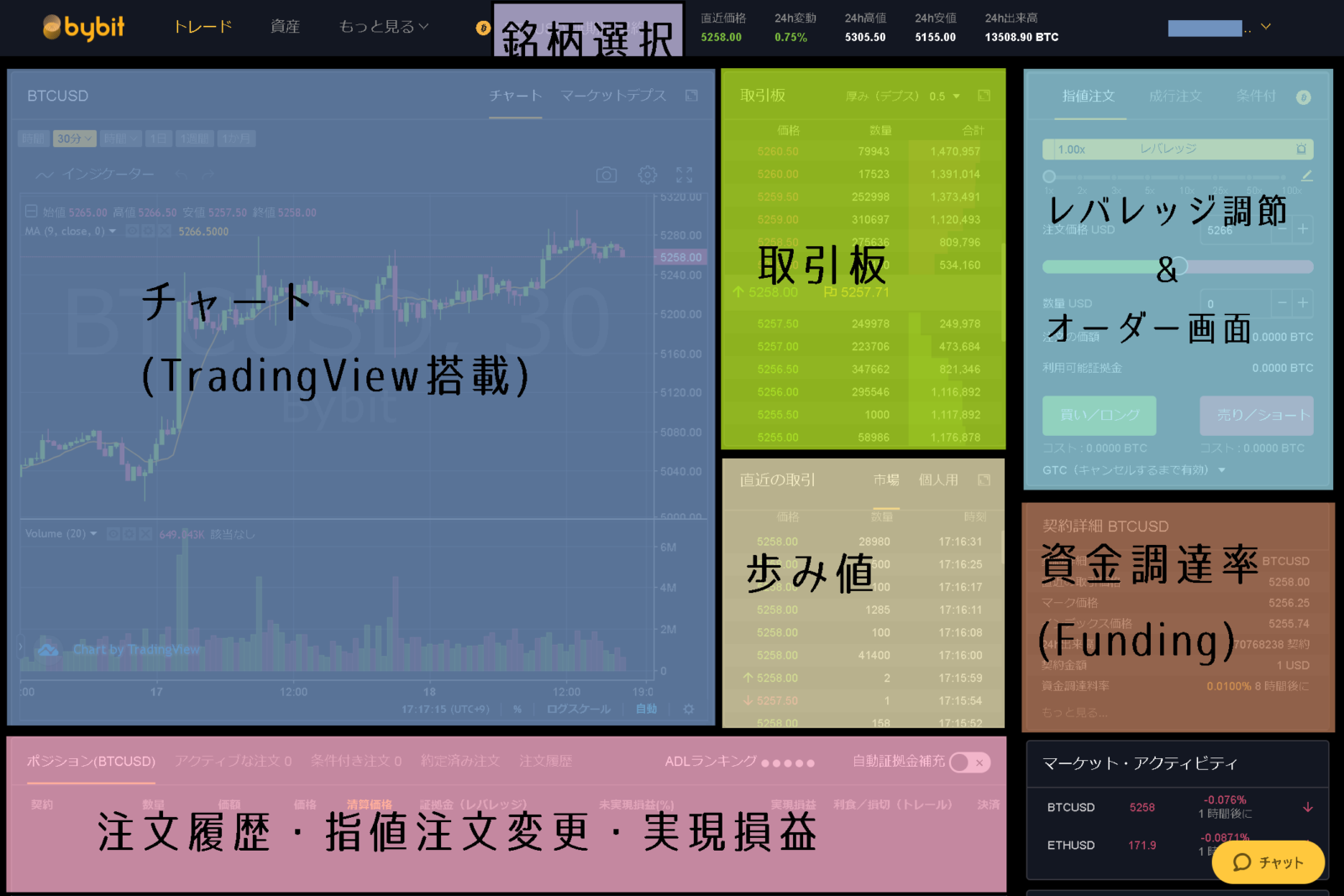Click the Bybit logo in the header
1344x896 pixels.
click(x=84, y=28)
